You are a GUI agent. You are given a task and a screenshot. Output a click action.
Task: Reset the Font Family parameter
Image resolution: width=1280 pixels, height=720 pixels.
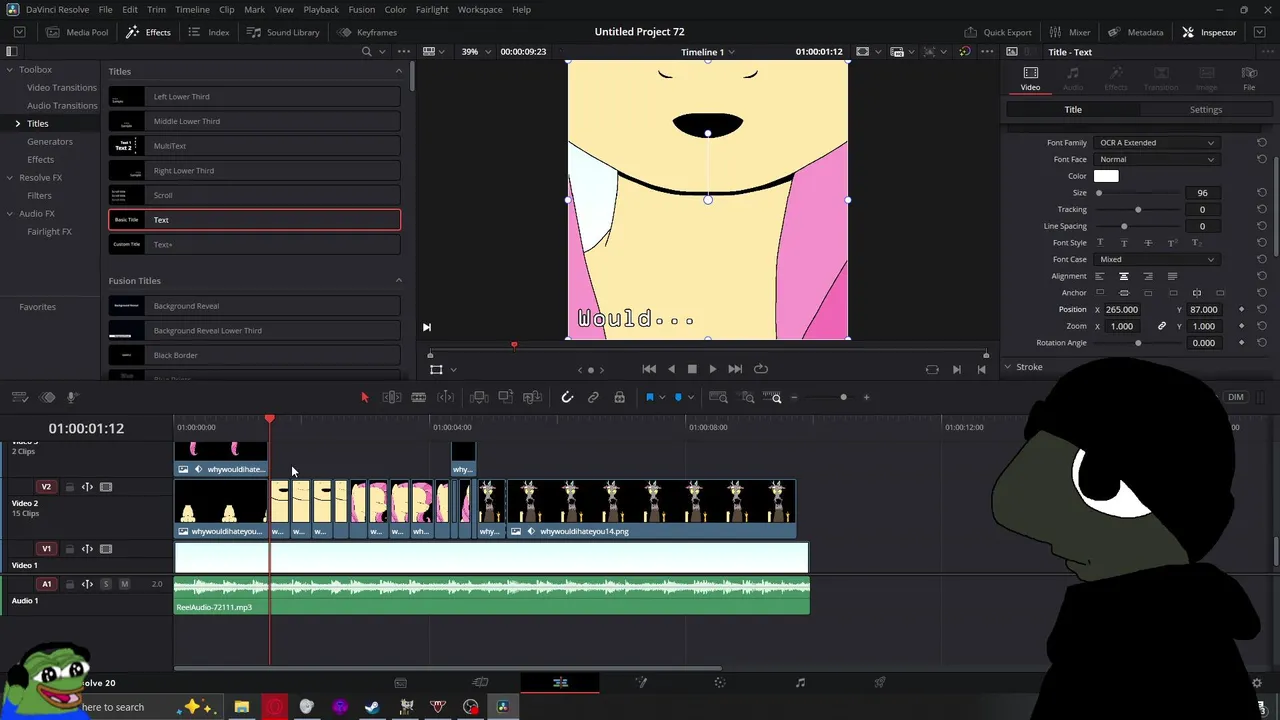[1262, 143]
